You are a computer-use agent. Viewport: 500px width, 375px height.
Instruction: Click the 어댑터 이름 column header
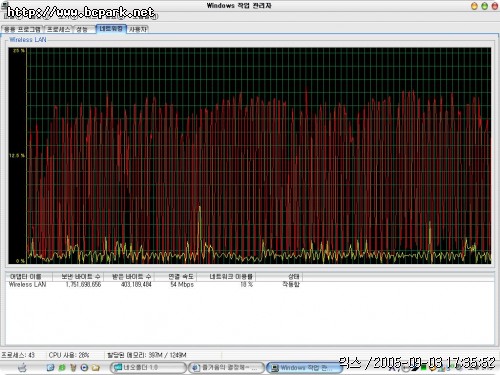coord(29,277)
